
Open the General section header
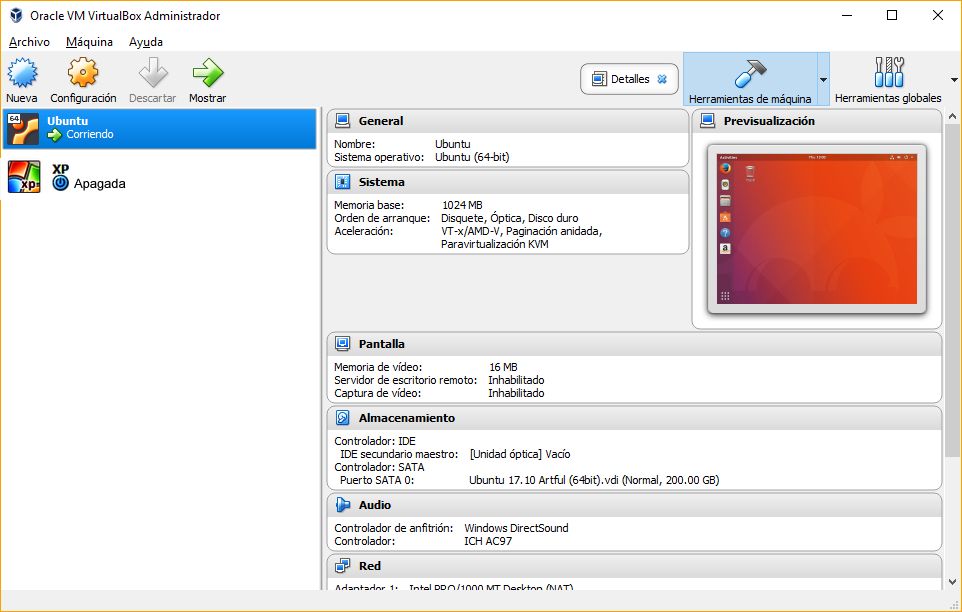coord(508,121)
